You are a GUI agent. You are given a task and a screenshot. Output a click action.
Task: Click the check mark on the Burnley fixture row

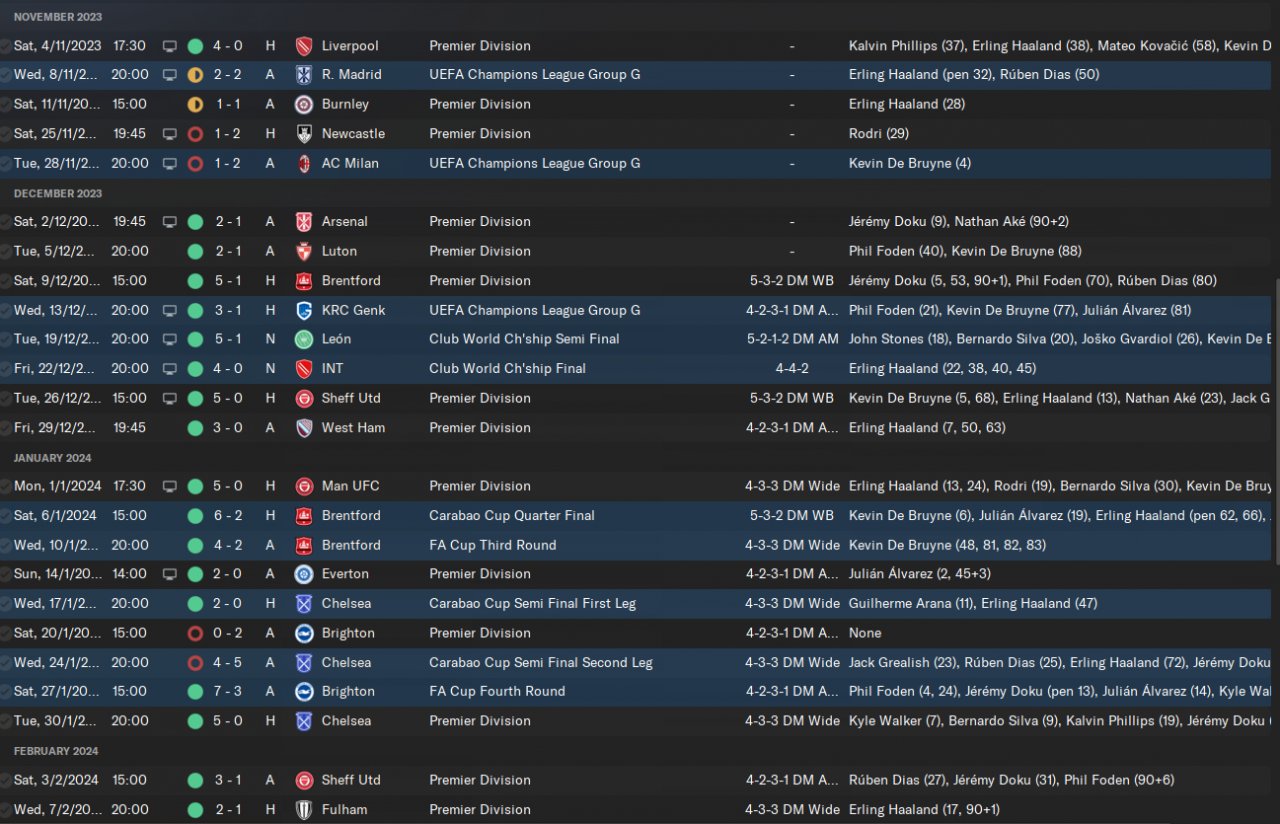[6, 104]
